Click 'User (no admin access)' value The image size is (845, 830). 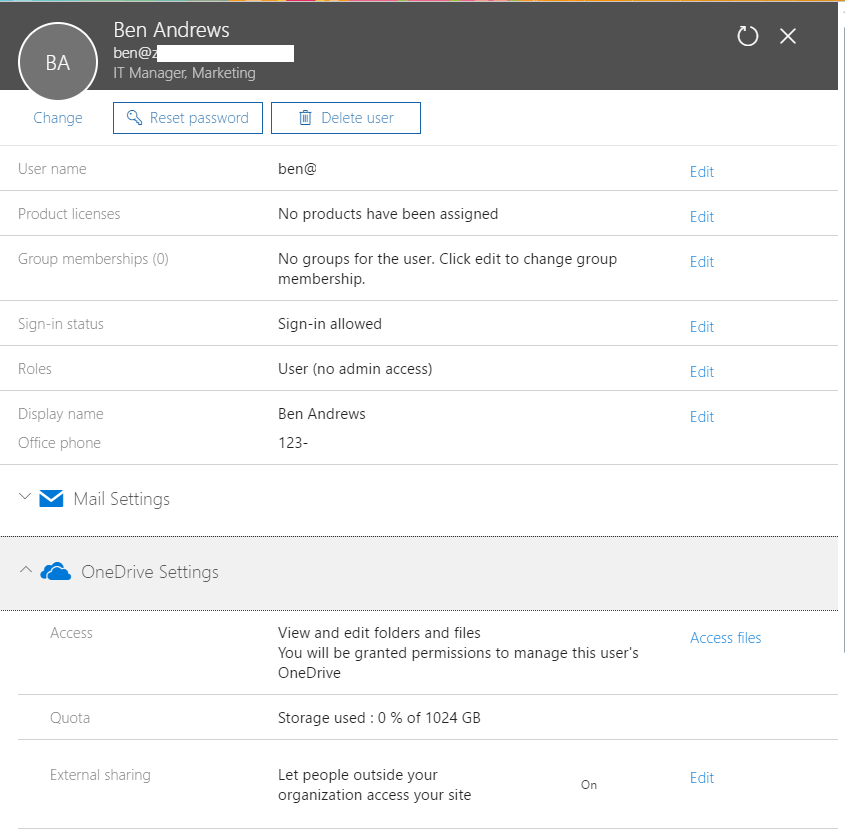(355, 369)
